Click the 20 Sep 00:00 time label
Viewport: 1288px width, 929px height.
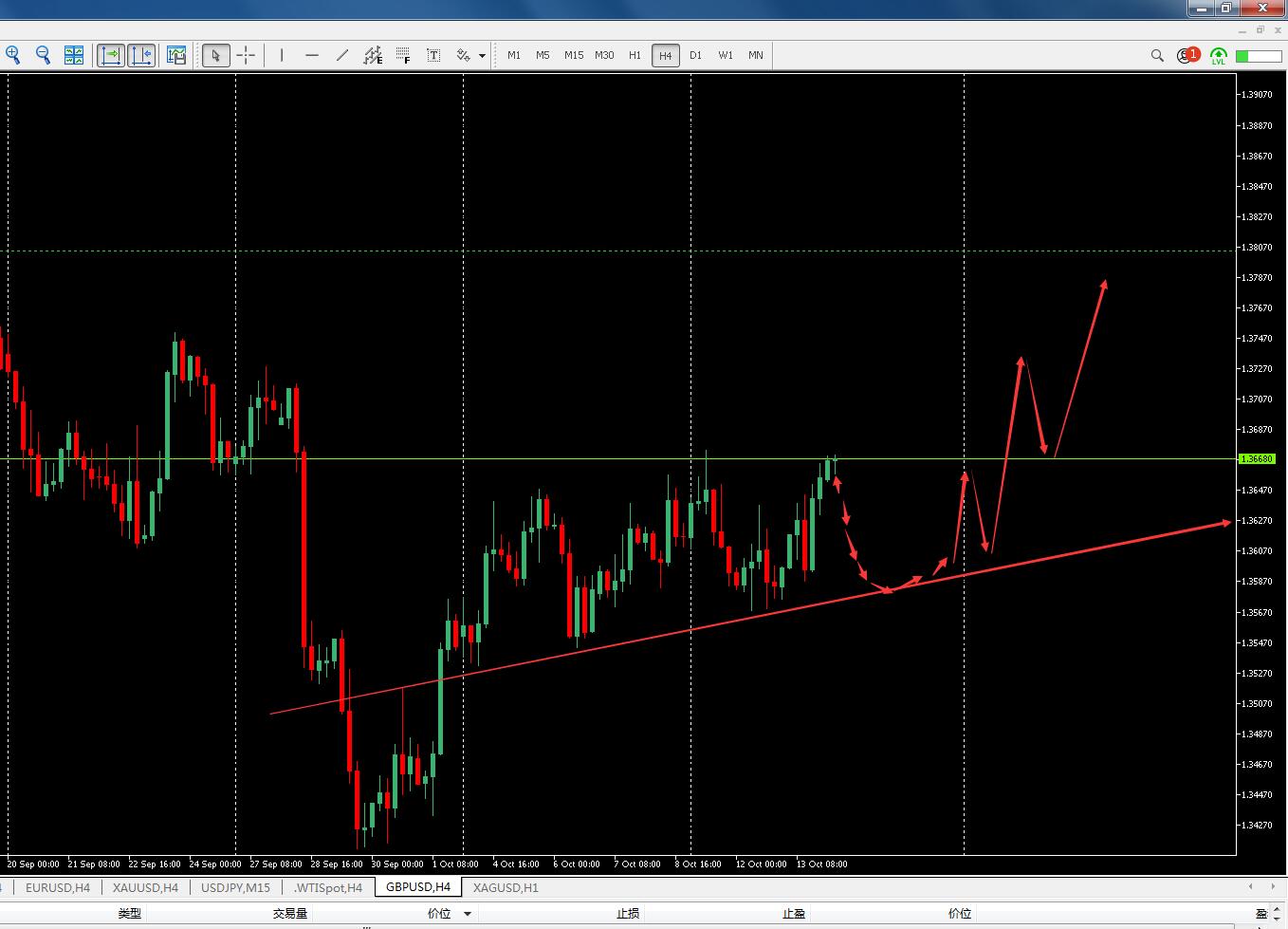(33, 864)
